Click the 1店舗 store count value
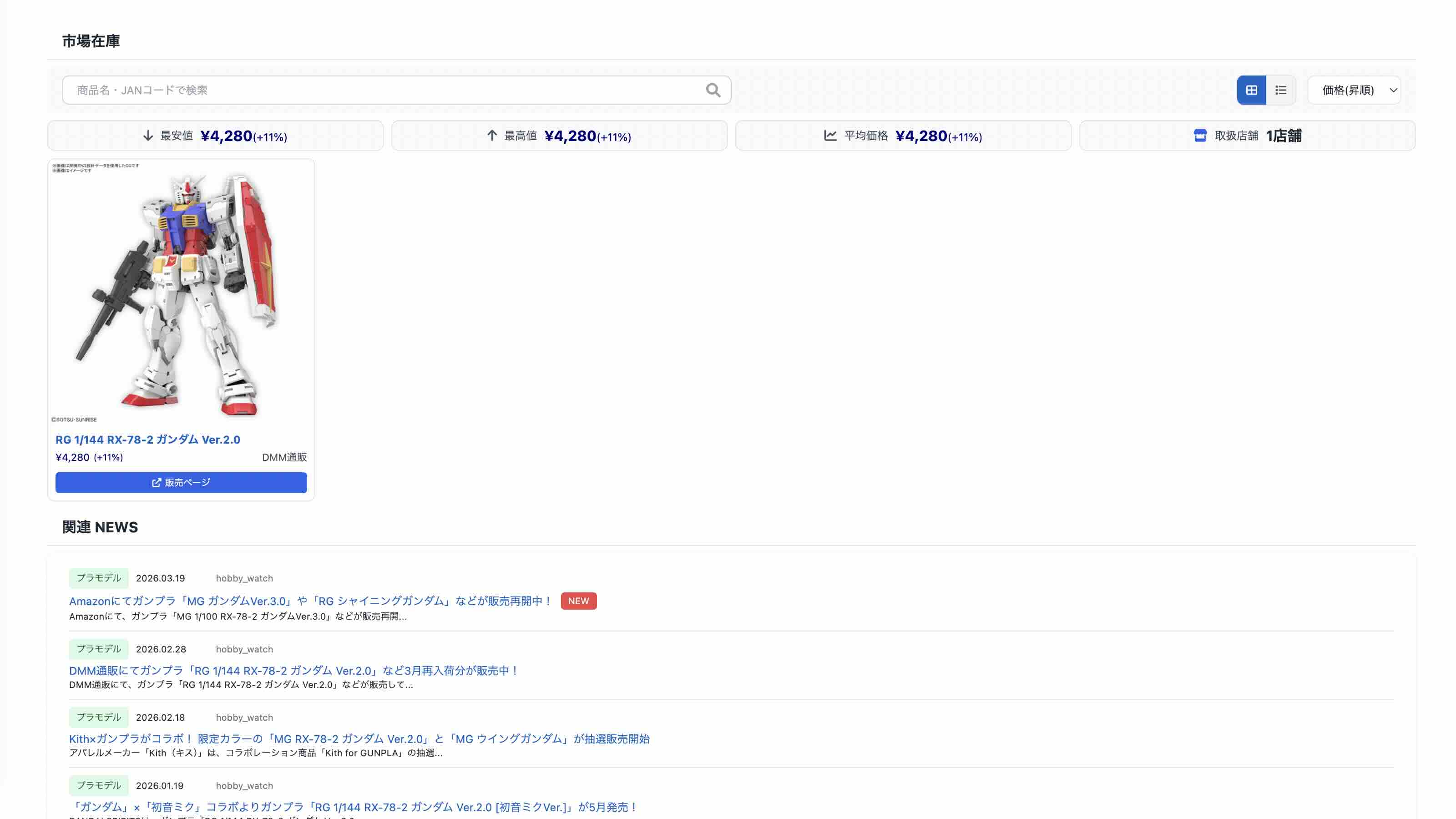Viewport: 1456px width, 819px height. point(1284,136)
